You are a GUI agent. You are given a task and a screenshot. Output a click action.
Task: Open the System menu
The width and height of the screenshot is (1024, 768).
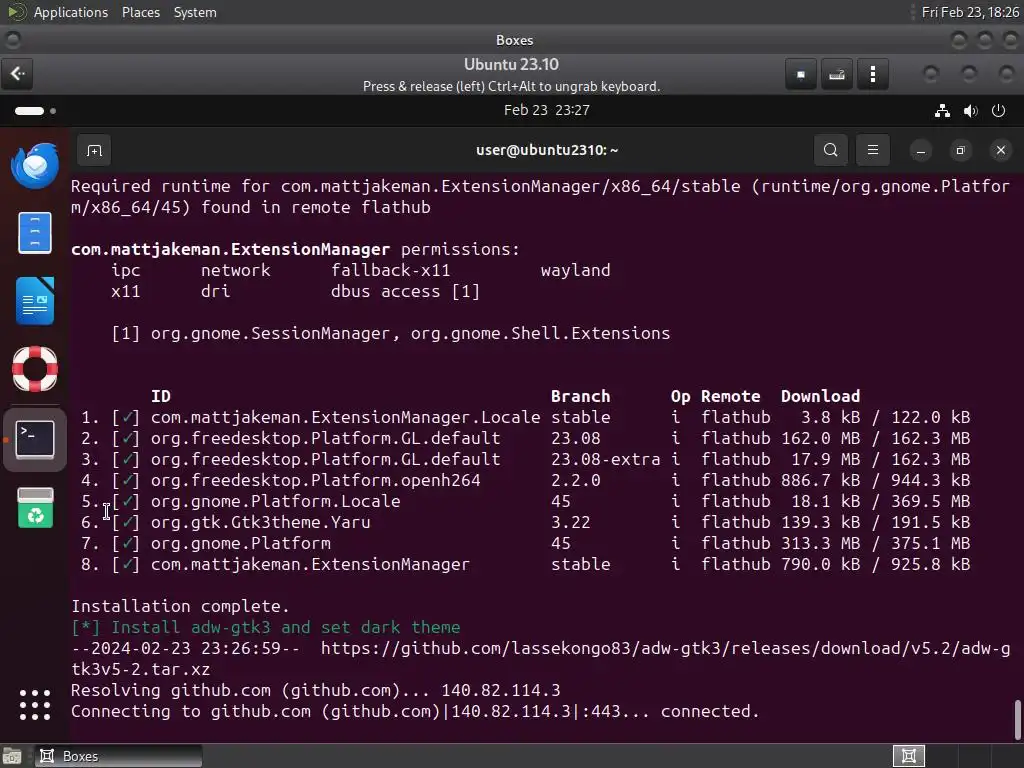pos(195,12)
